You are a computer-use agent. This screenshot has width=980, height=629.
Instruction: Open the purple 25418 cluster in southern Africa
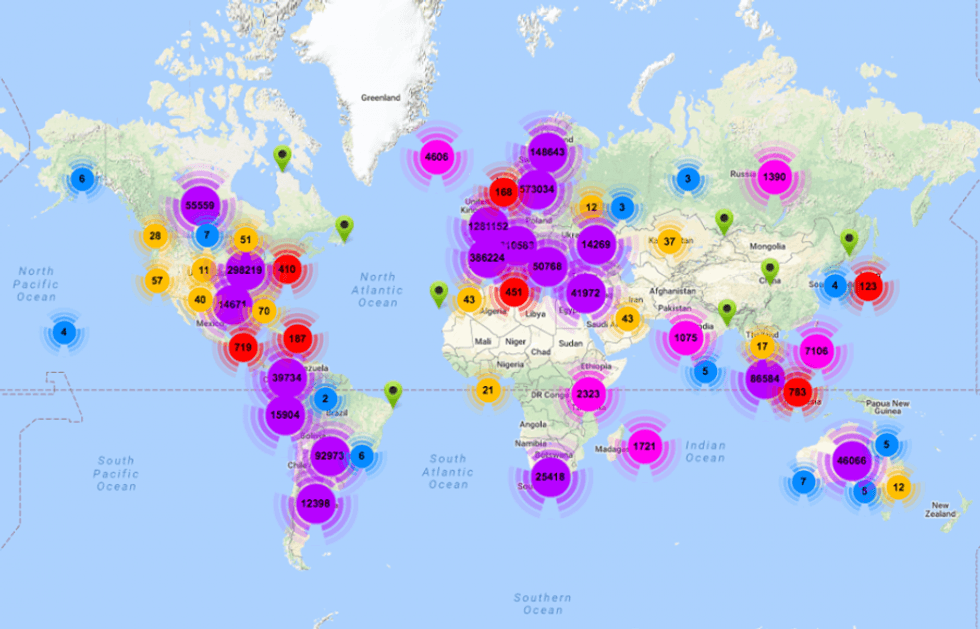[x=550, y=477]
